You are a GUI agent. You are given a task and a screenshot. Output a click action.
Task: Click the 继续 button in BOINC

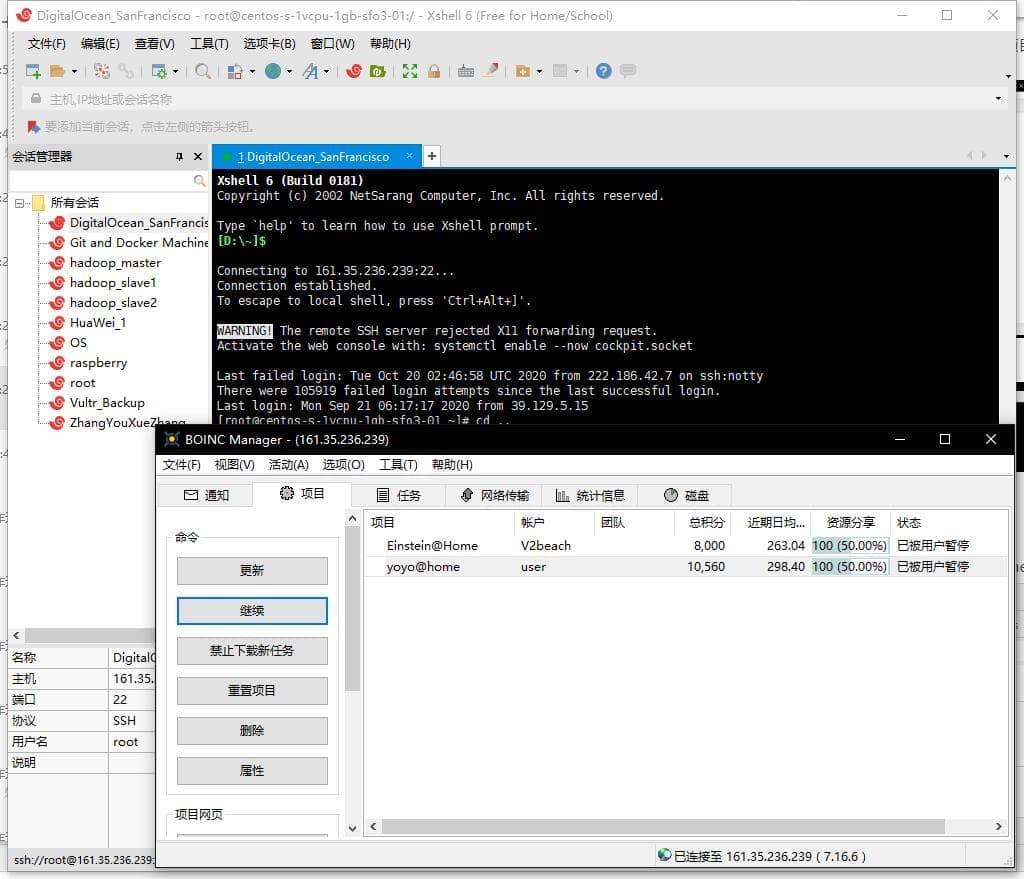point(252,611)
